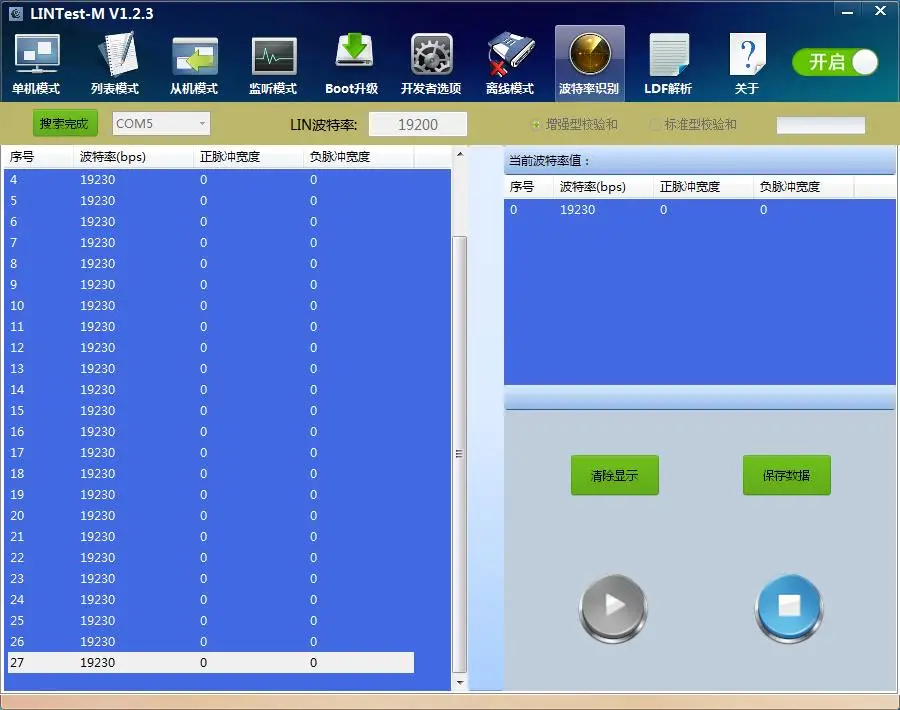Click the 搜索完成 search button
This screenshot has width=900, height=710.
coord(65,124)
